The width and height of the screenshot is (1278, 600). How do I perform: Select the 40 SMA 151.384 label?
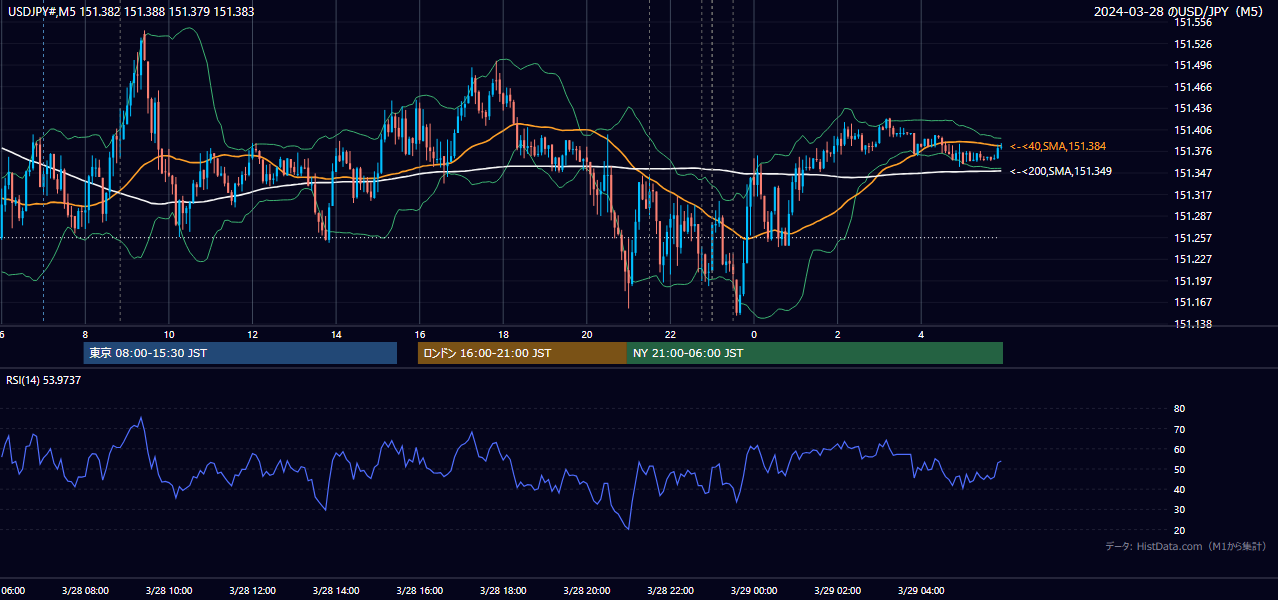(1058, 146)
